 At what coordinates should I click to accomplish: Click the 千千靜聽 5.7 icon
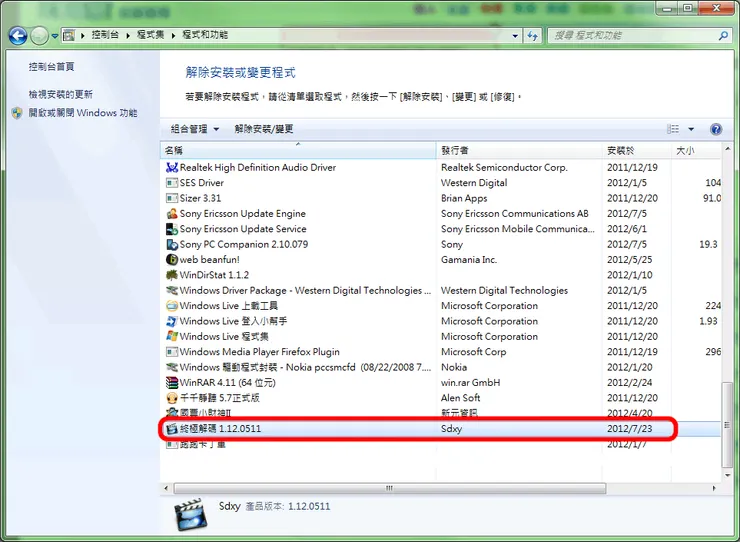point(172,398)
